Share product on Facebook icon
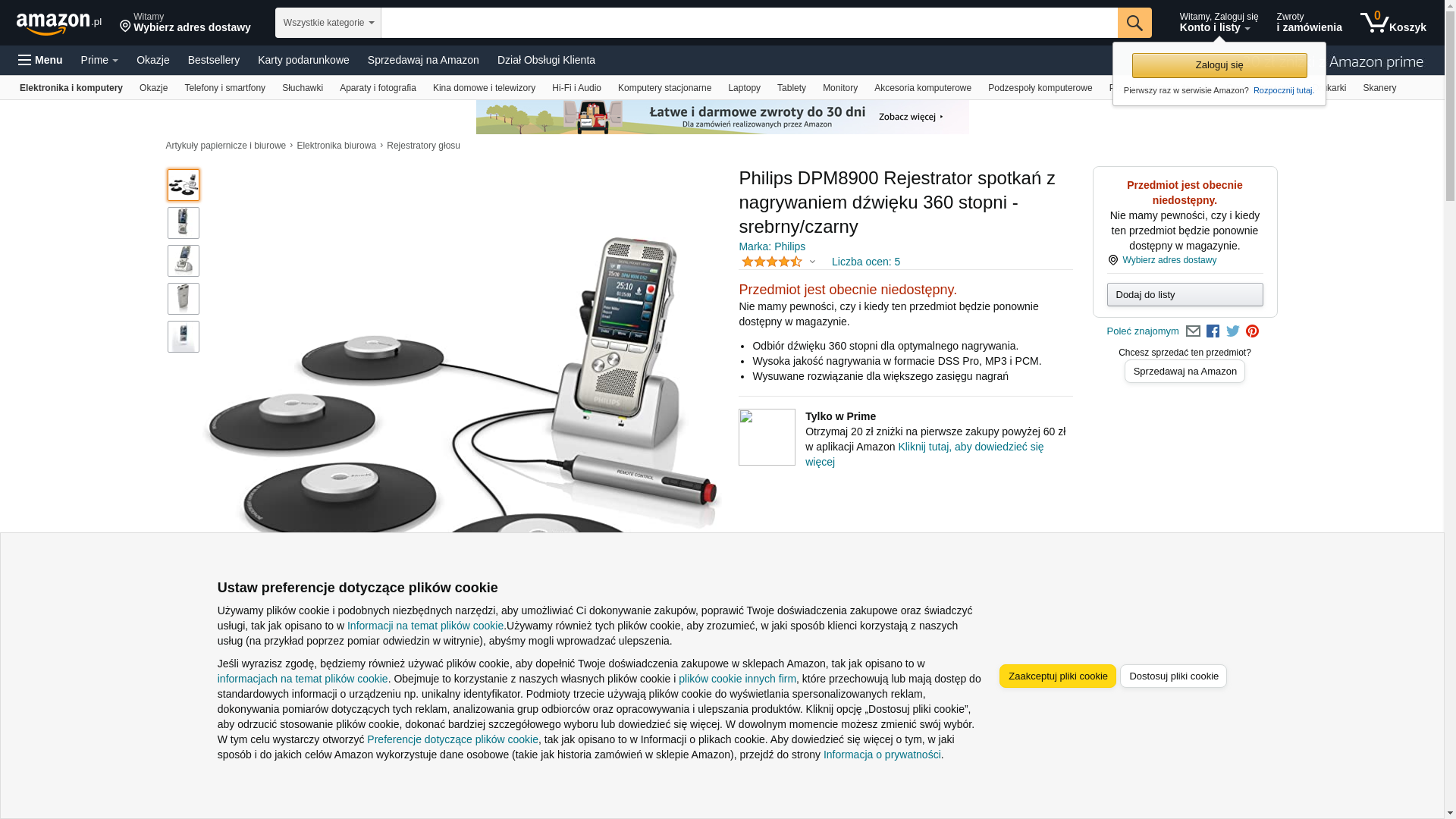This screenshot has height=819, width=1456. click(1213, 331)
